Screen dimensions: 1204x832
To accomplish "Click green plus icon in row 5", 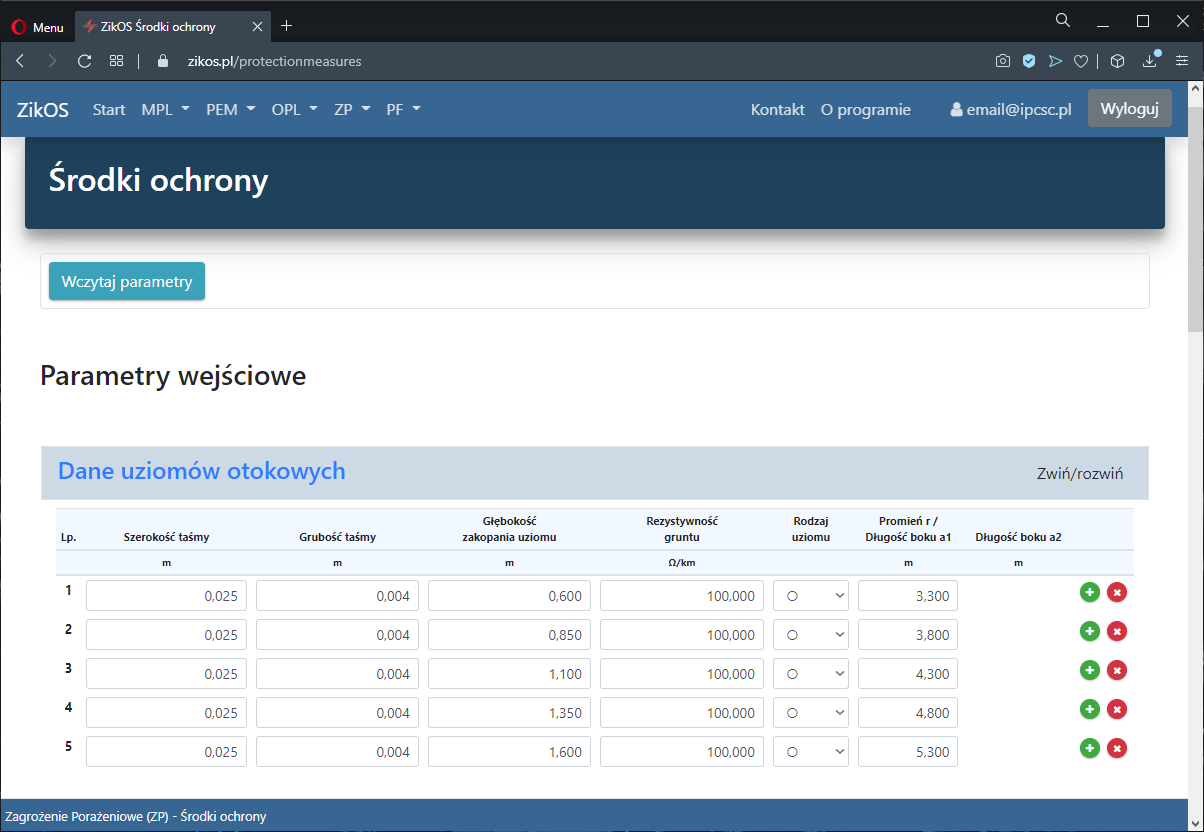I will [x=1090, y=748].
